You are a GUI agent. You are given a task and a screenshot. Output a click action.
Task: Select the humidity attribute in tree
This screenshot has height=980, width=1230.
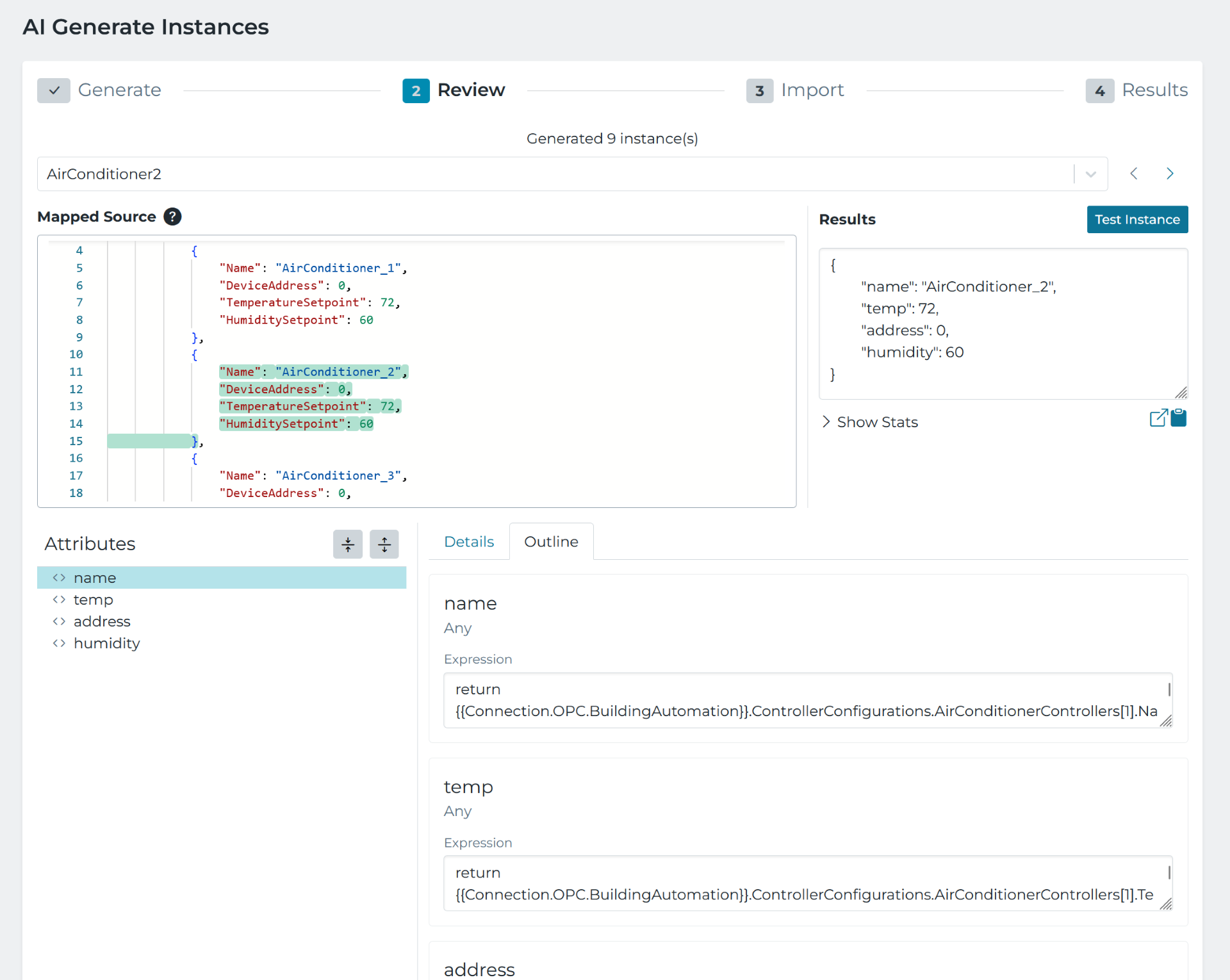(x=106, y=643)
